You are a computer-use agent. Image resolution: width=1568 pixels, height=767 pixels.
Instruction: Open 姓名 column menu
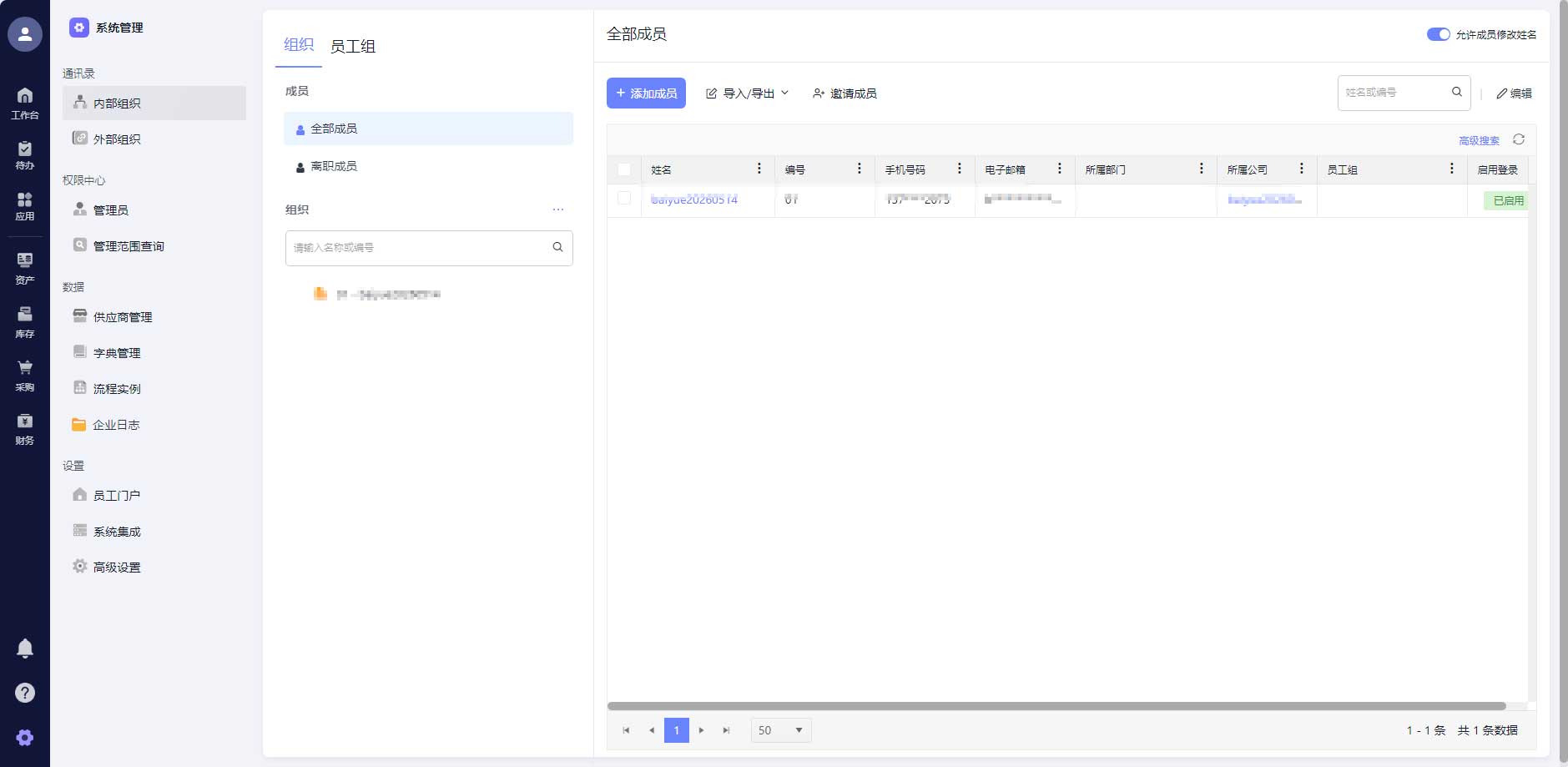coord(759,169)
